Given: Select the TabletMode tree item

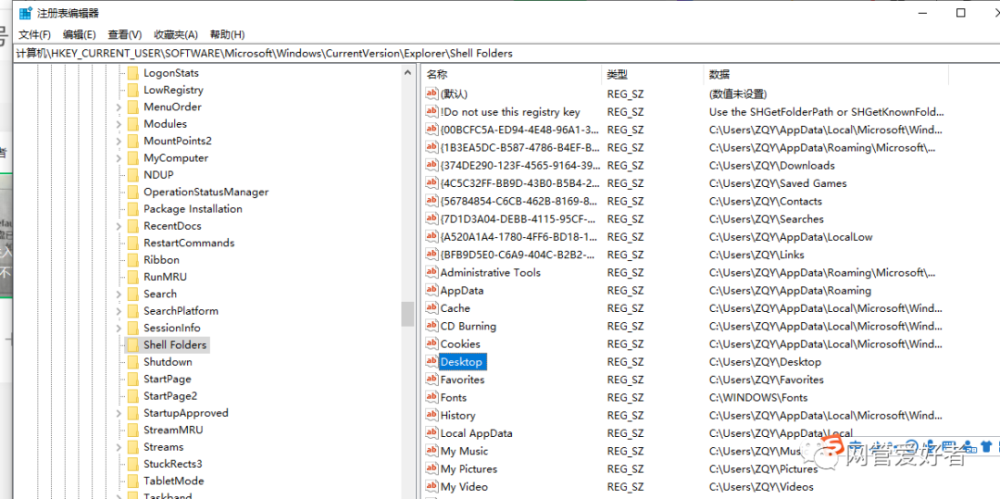Looking at the screenshot, I should 173,481.
